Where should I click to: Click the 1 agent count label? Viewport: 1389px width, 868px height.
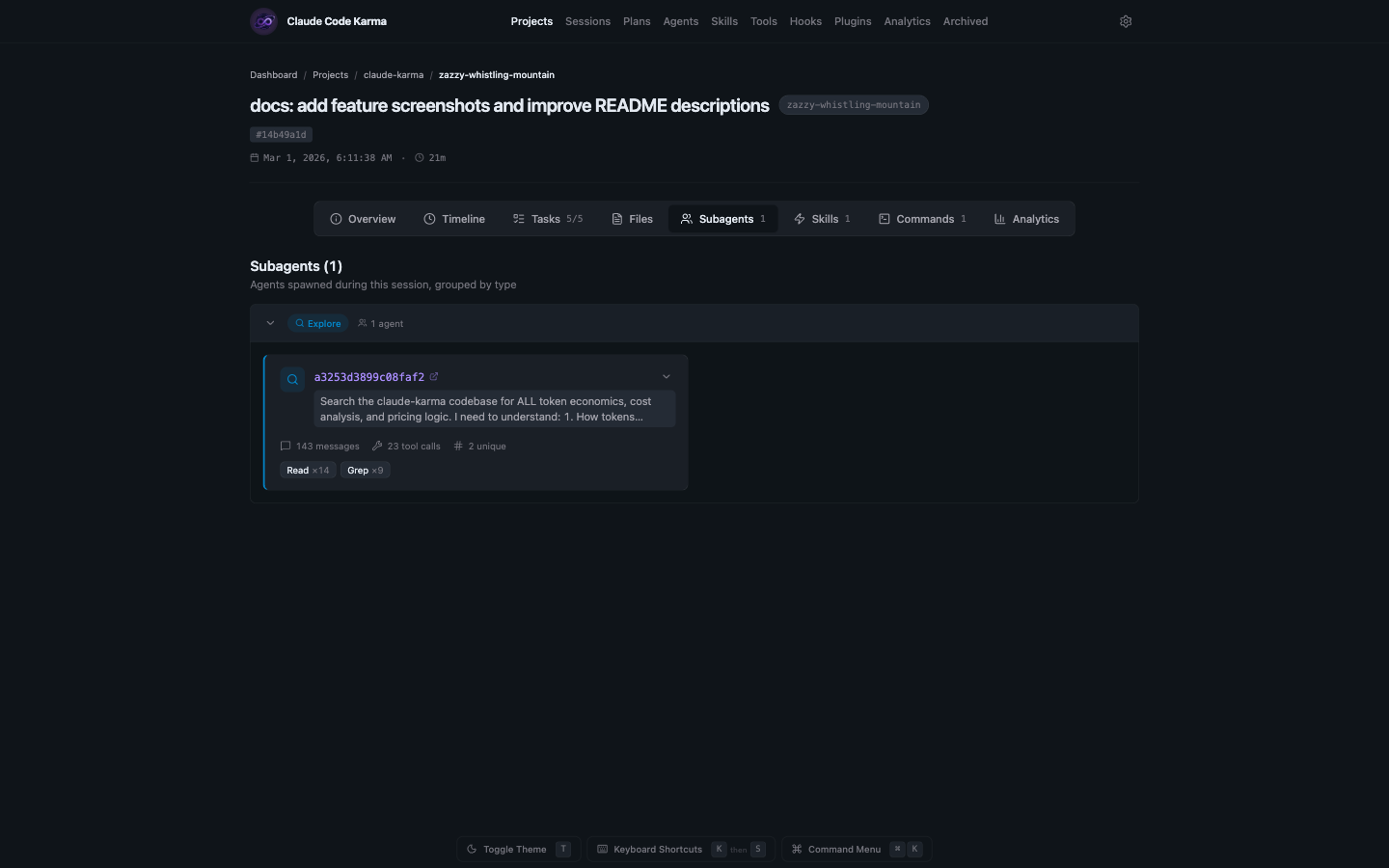(380, 324)
